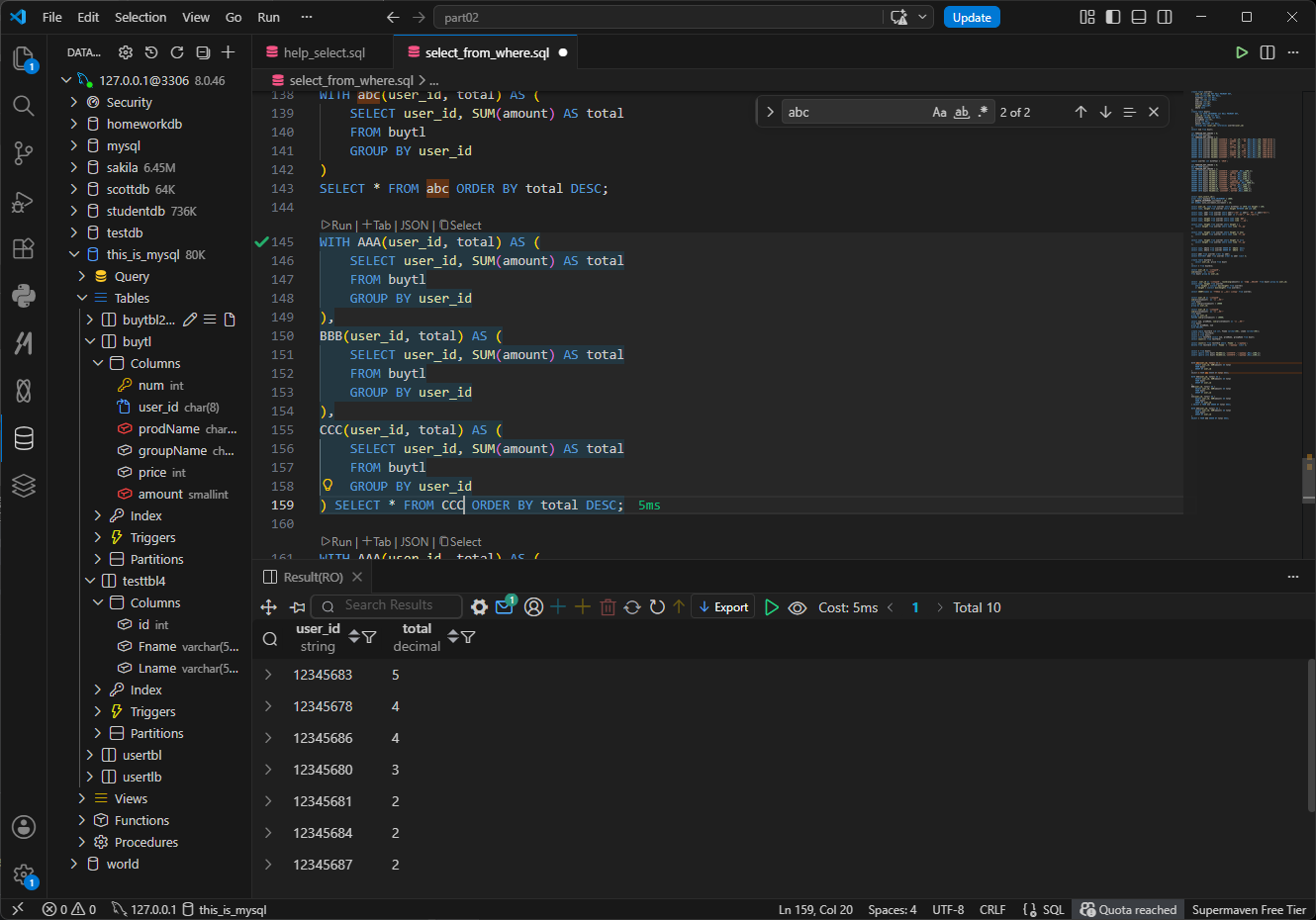The height and width of the screenshot is (920, 1316).
Task: Open the Source Control view
Action: pyautogui.click(x=24, y=153)
